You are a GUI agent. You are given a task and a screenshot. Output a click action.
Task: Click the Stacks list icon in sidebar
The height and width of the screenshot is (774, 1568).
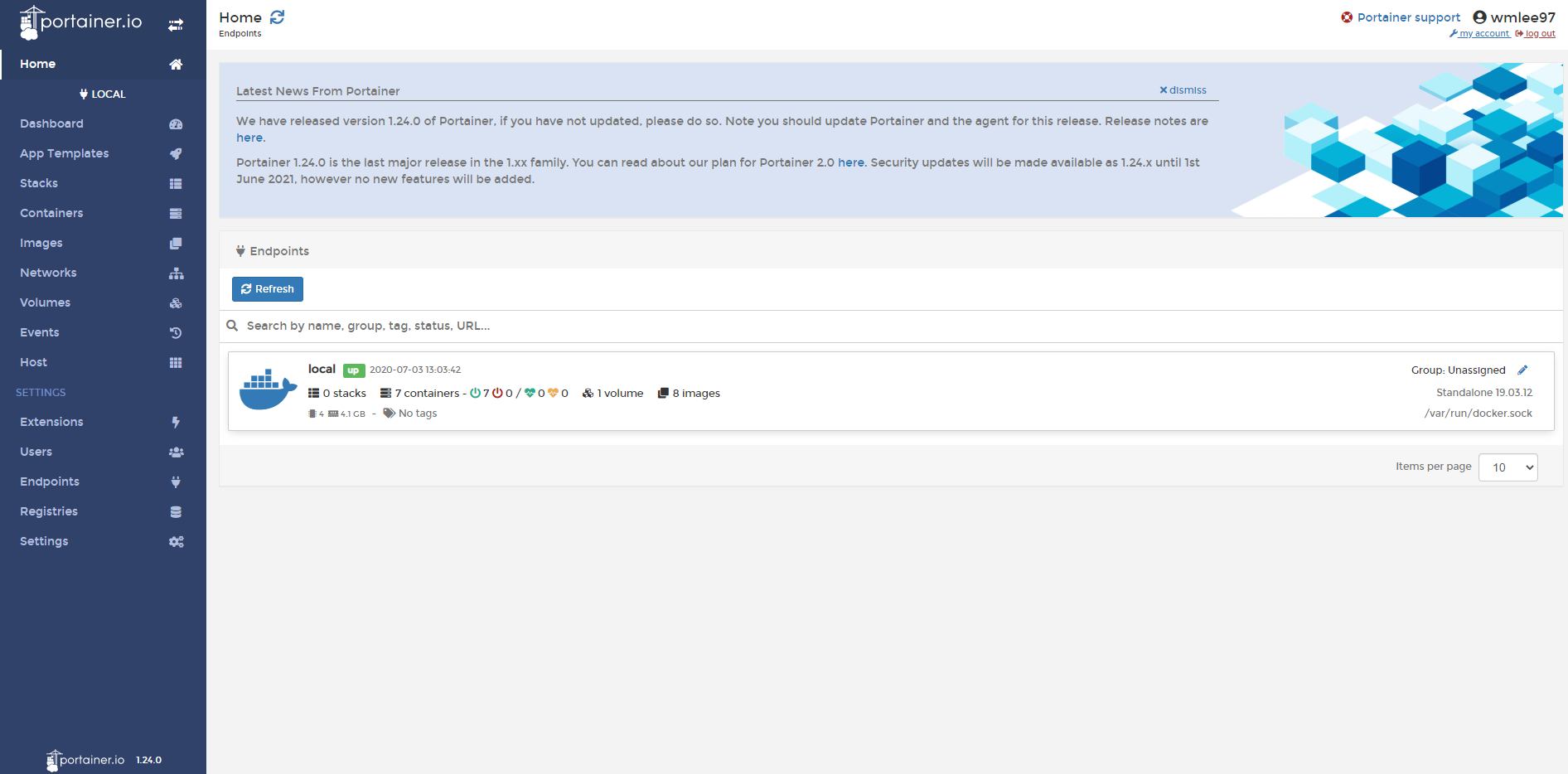click(x=176, y=183)
